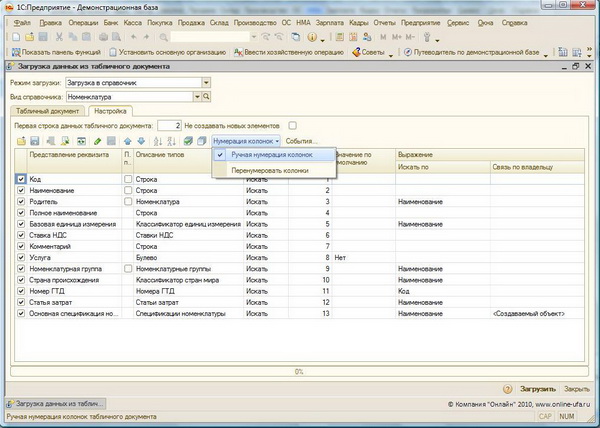Open the Сервис menu
Screen dimensions: 600x428
pyautogui.click(x=458, y=23)
